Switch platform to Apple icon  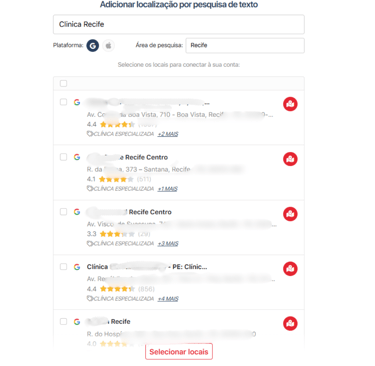108,45
